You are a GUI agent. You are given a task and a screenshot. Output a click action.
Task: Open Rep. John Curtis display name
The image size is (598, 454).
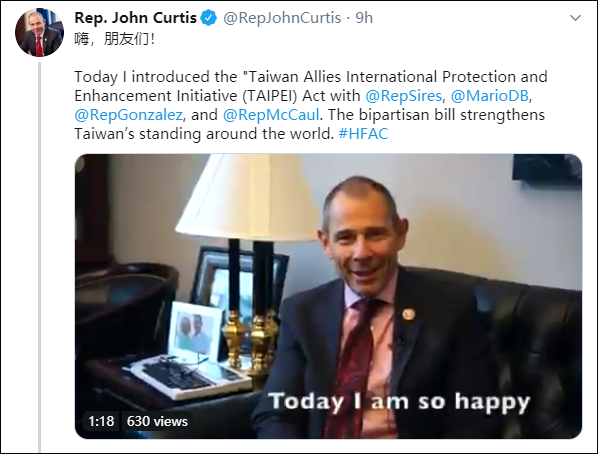tap(136, 18)
